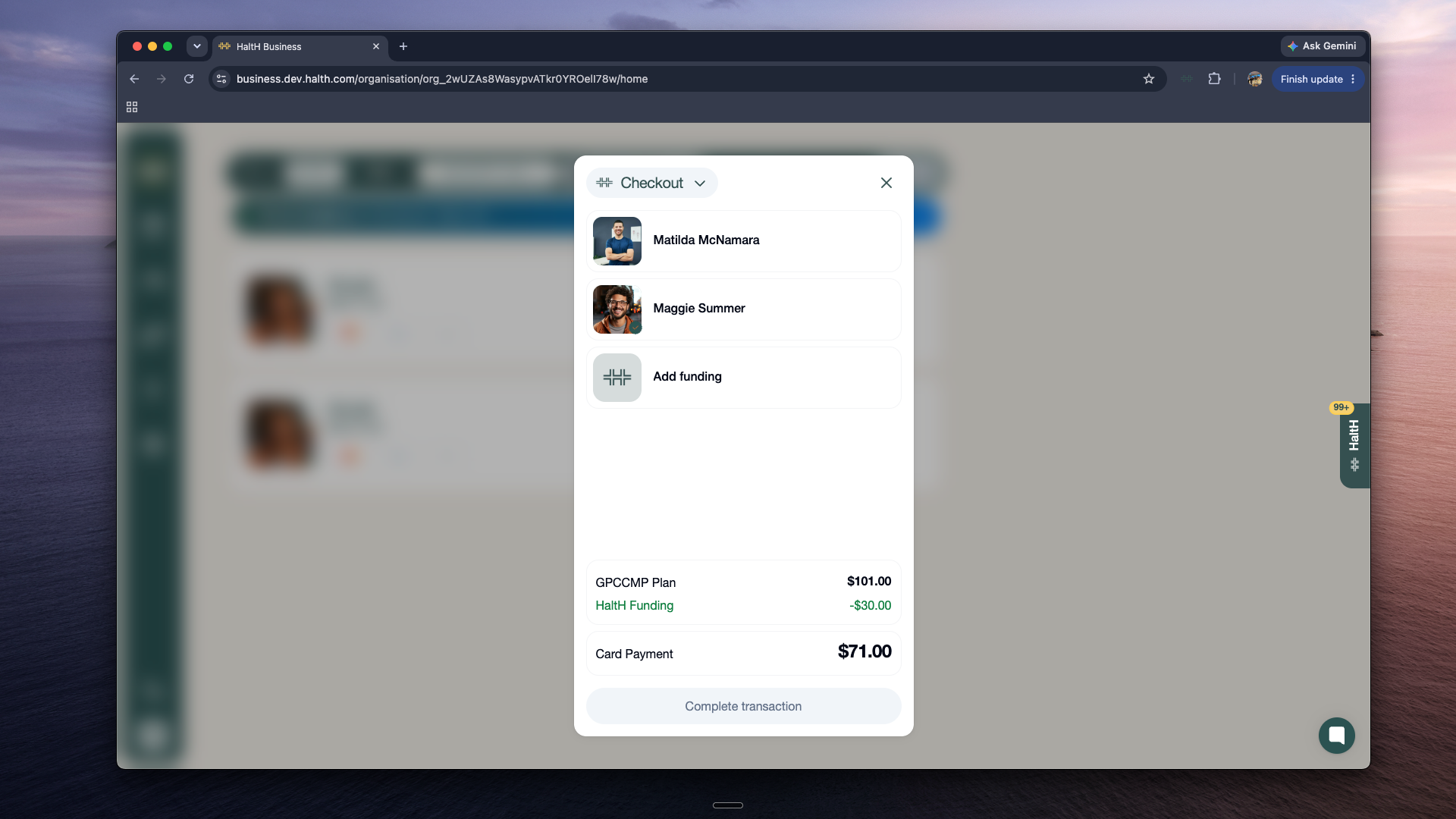Image resolution: width=1456 pixels, height=819 pixels.
Task: Click the HaltH extension icon in toolbar
Action: click(1187, 79)
